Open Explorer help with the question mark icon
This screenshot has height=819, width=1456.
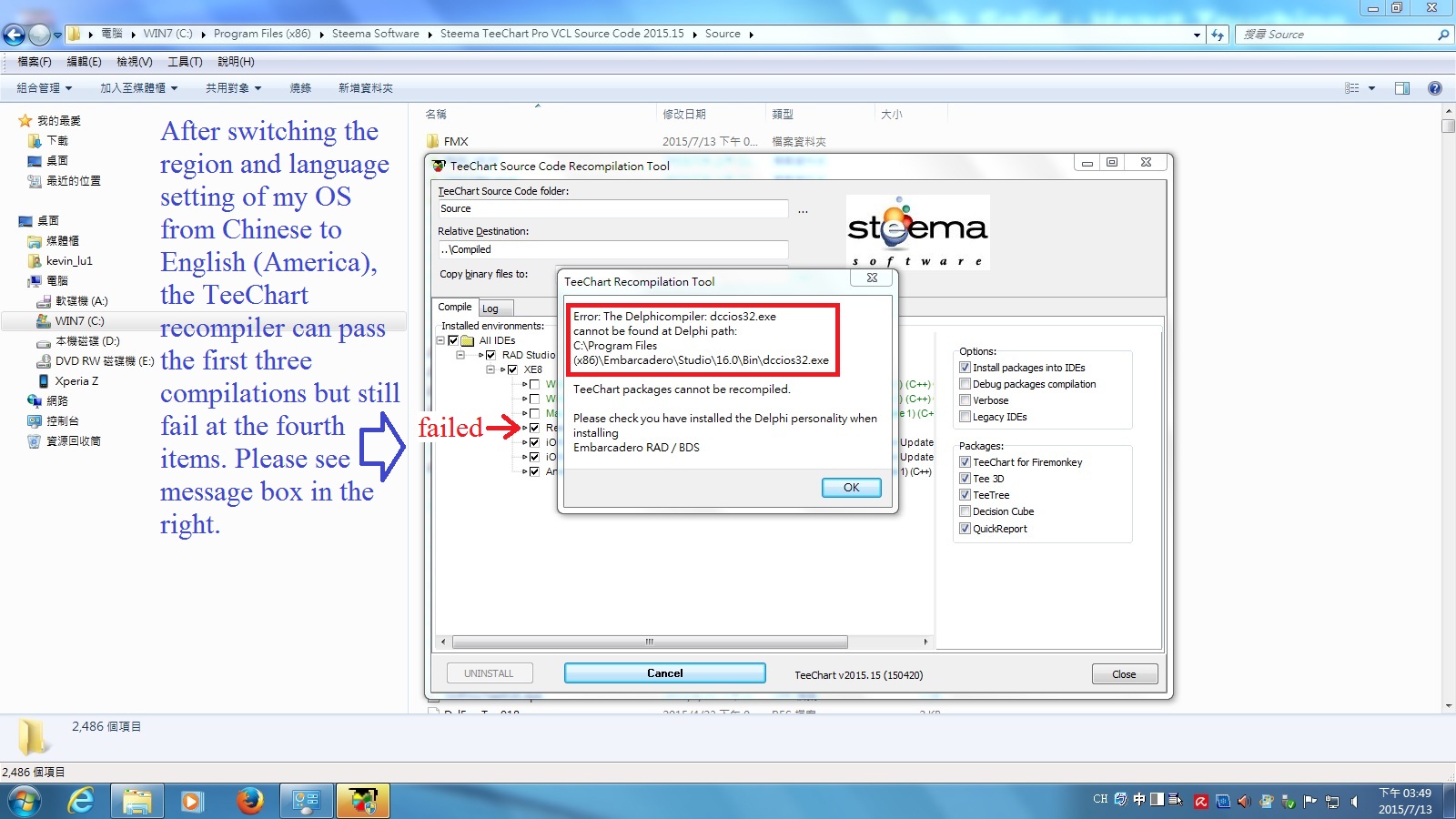(1435, 88)
